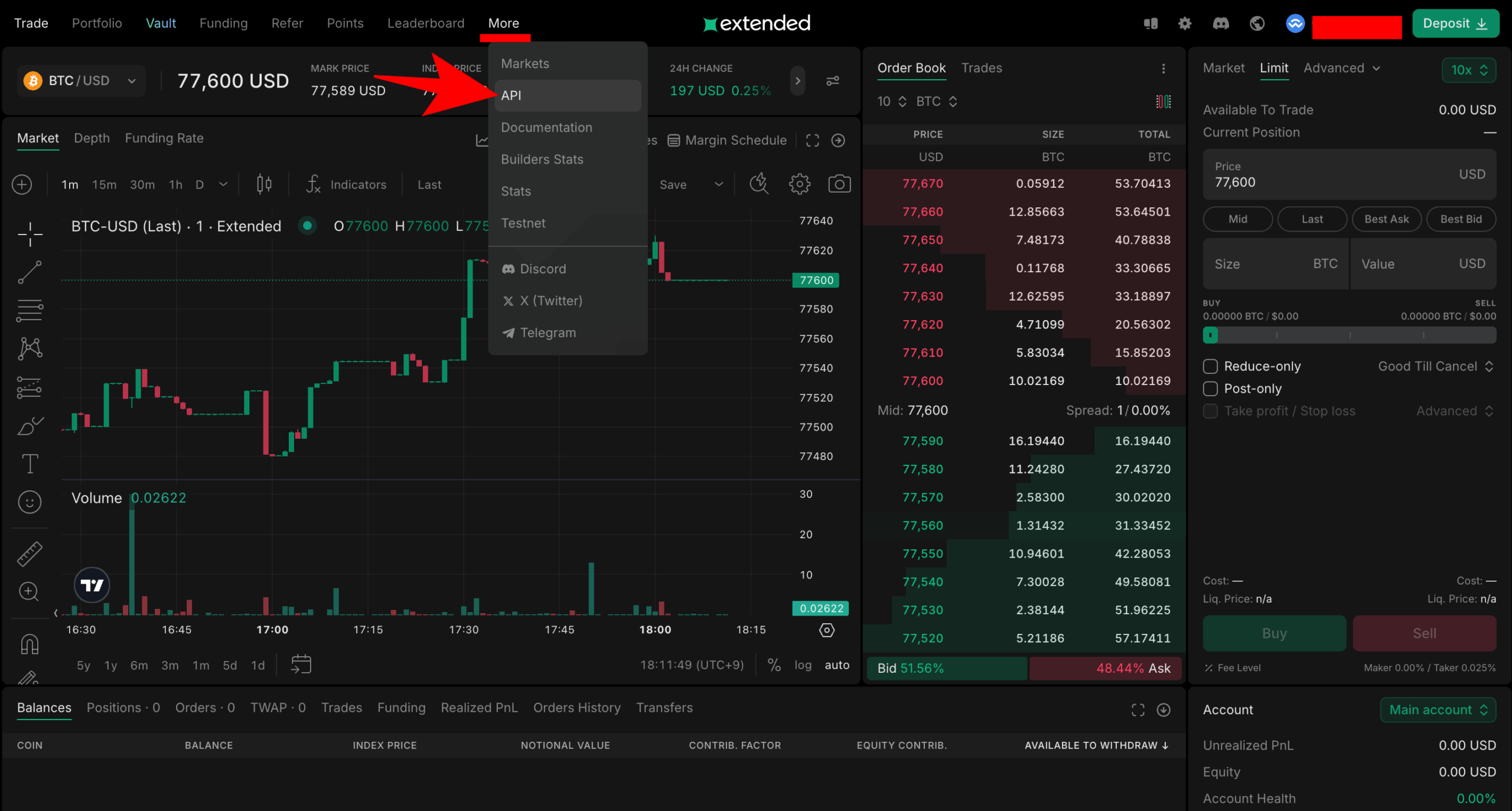Screen dimensions: 1512x811
Task: Add symbol with plus circle icon
Action: [22, 184]
